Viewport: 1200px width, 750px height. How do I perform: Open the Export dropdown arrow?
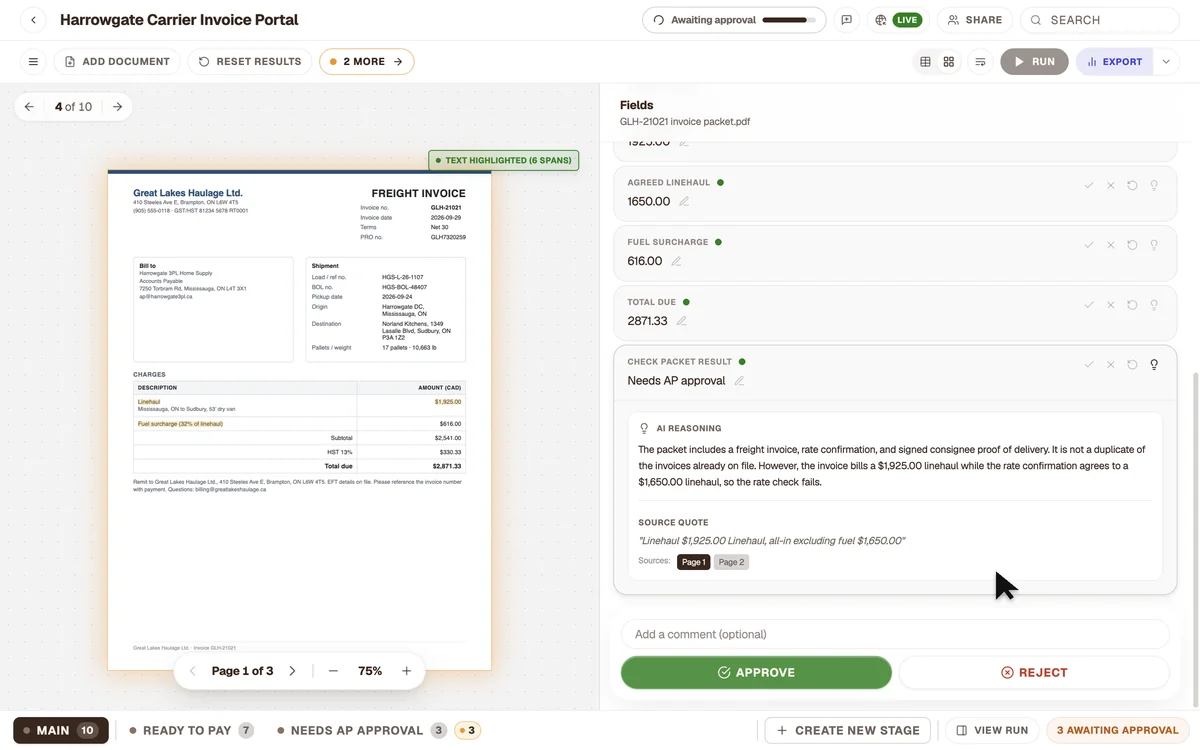point(1165,62)
